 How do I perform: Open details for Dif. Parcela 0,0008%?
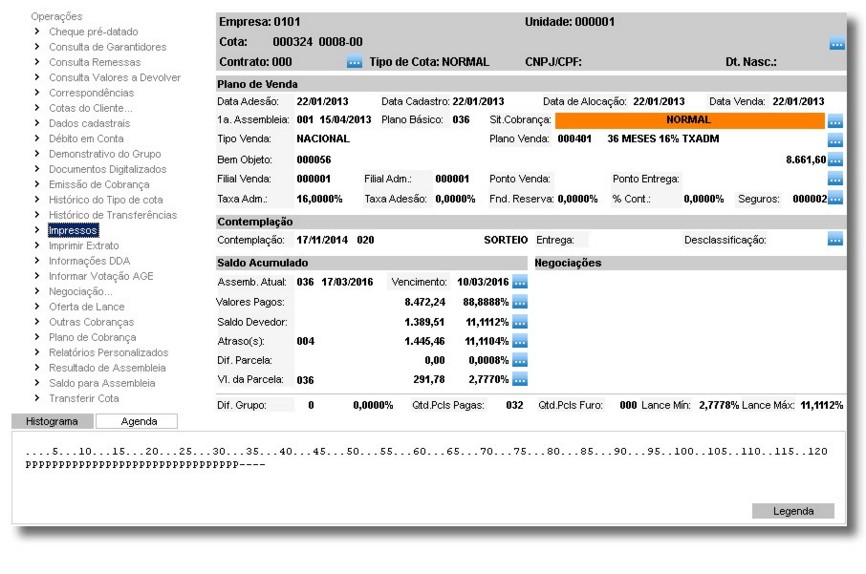(x=520, y=360)
